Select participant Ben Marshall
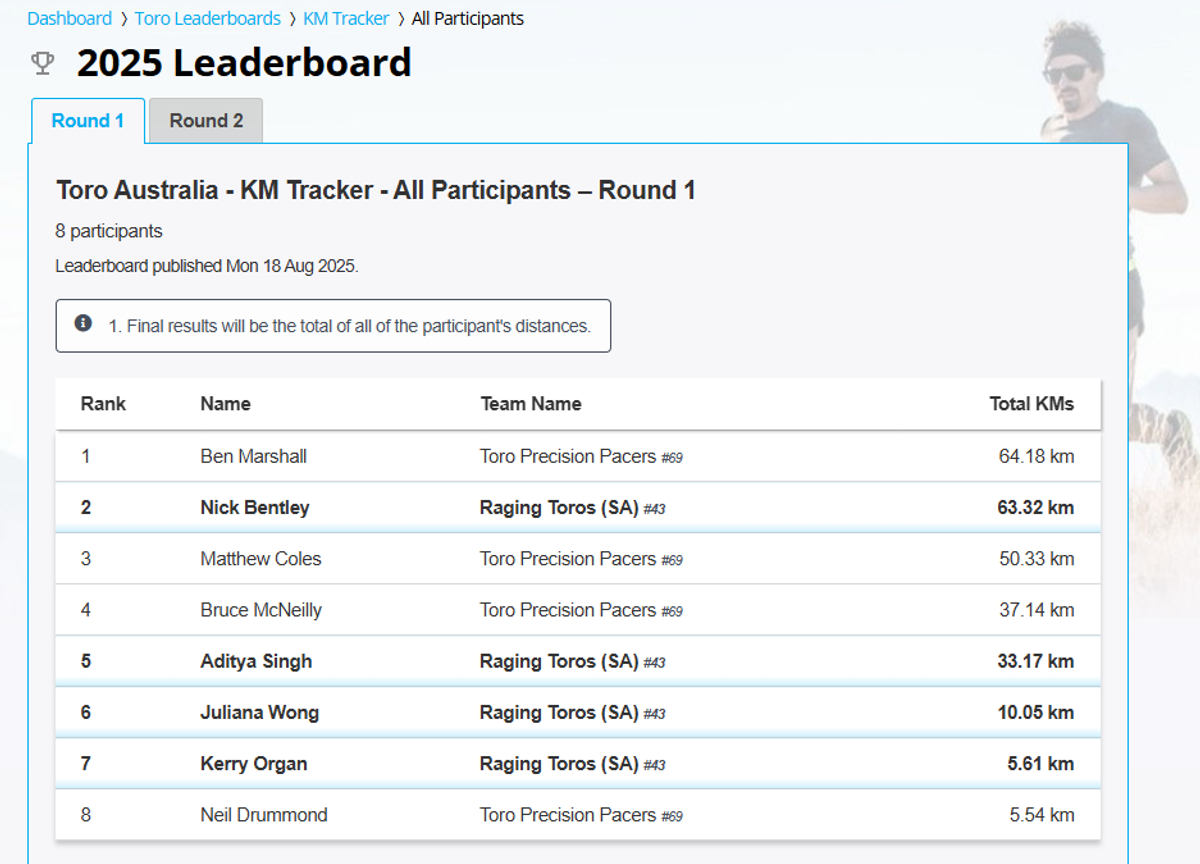This screenshot has height=864, width=1200. pyautogui.click(x=254, y=456)
